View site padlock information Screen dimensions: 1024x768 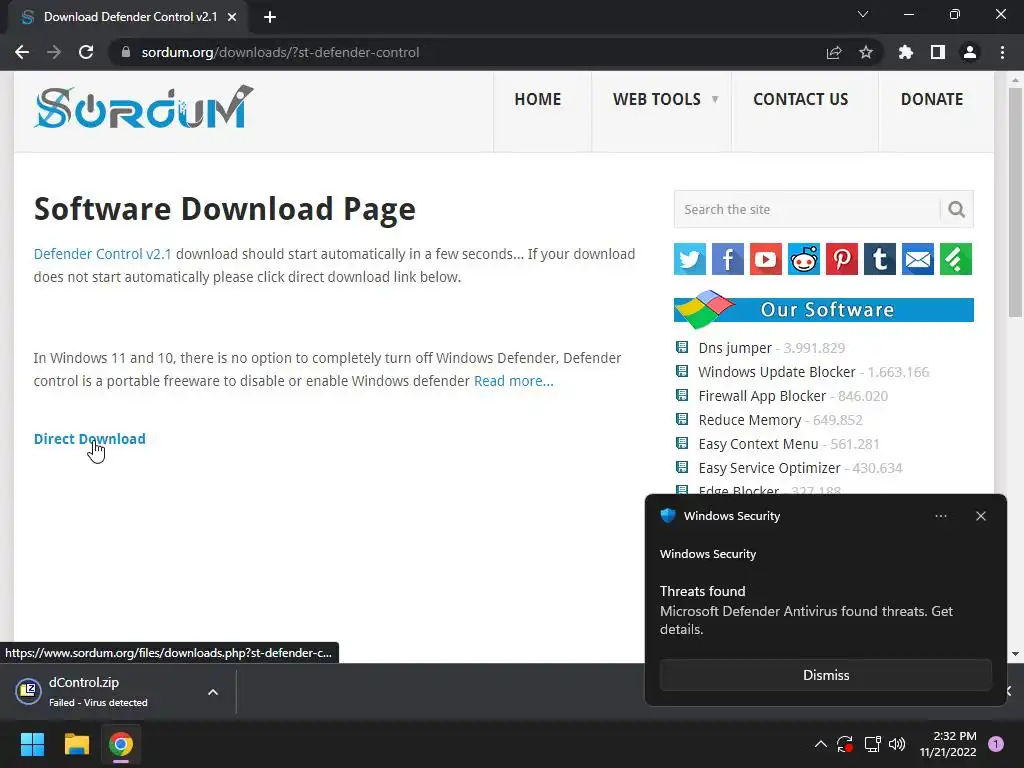tap(126, 52)
